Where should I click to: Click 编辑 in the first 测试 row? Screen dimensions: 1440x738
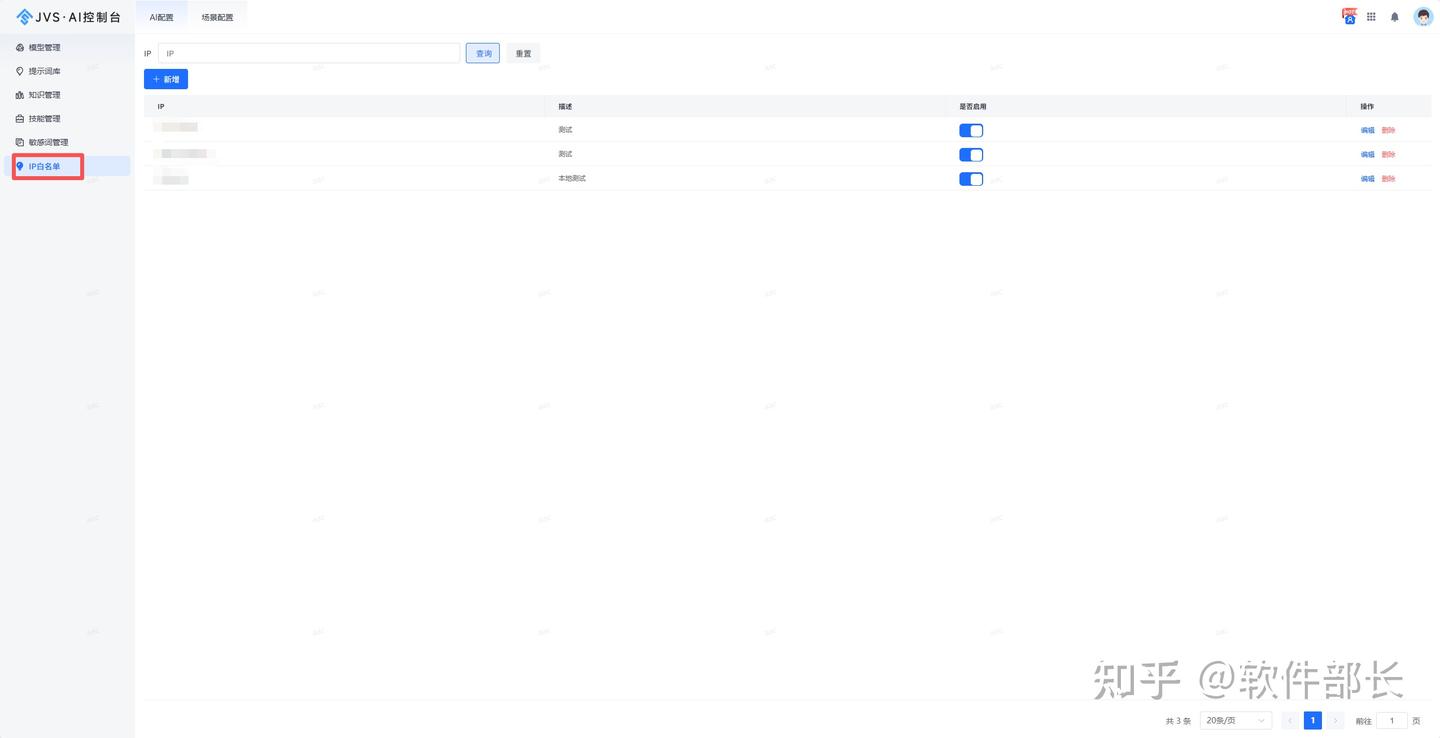[1367, 130]
